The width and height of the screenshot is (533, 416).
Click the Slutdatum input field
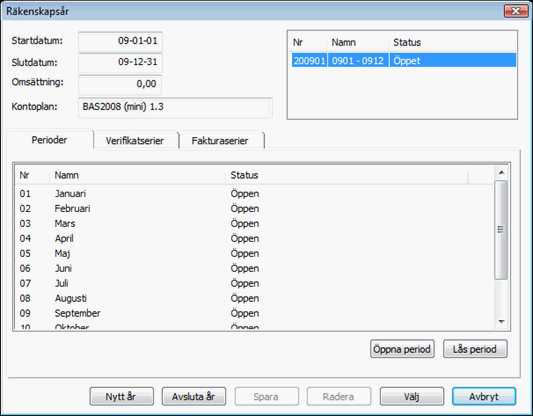pos(120,62)
